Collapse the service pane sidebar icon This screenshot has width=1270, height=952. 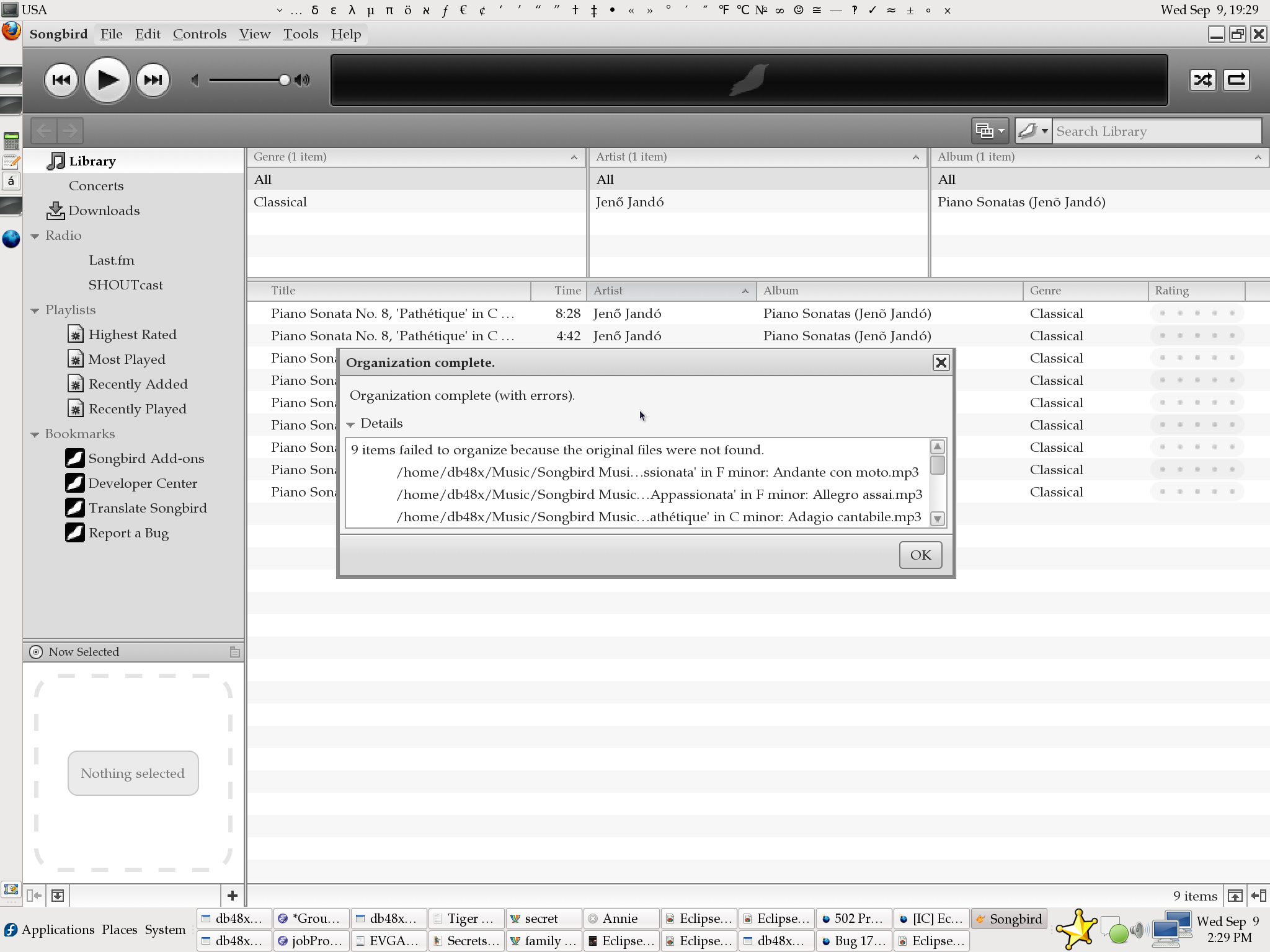[x=34, y=895]
